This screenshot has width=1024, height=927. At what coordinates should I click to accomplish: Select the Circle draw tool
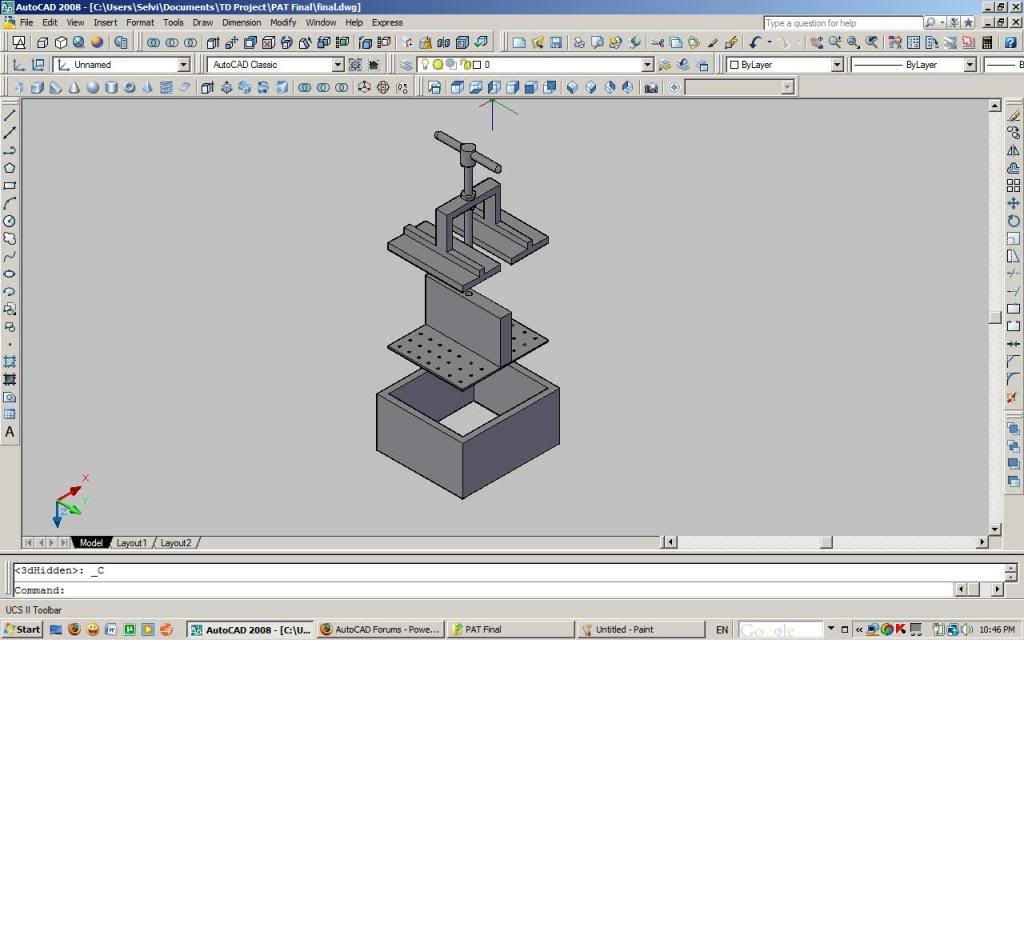[10, 221]
